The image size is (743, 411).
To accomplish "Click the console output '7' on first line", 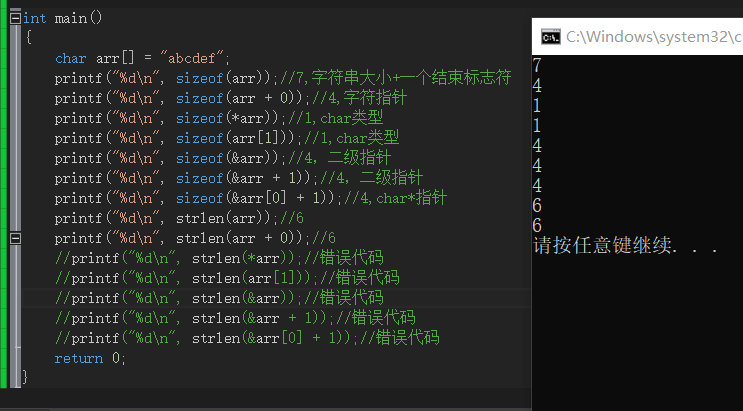I will [x=537, y=65].
